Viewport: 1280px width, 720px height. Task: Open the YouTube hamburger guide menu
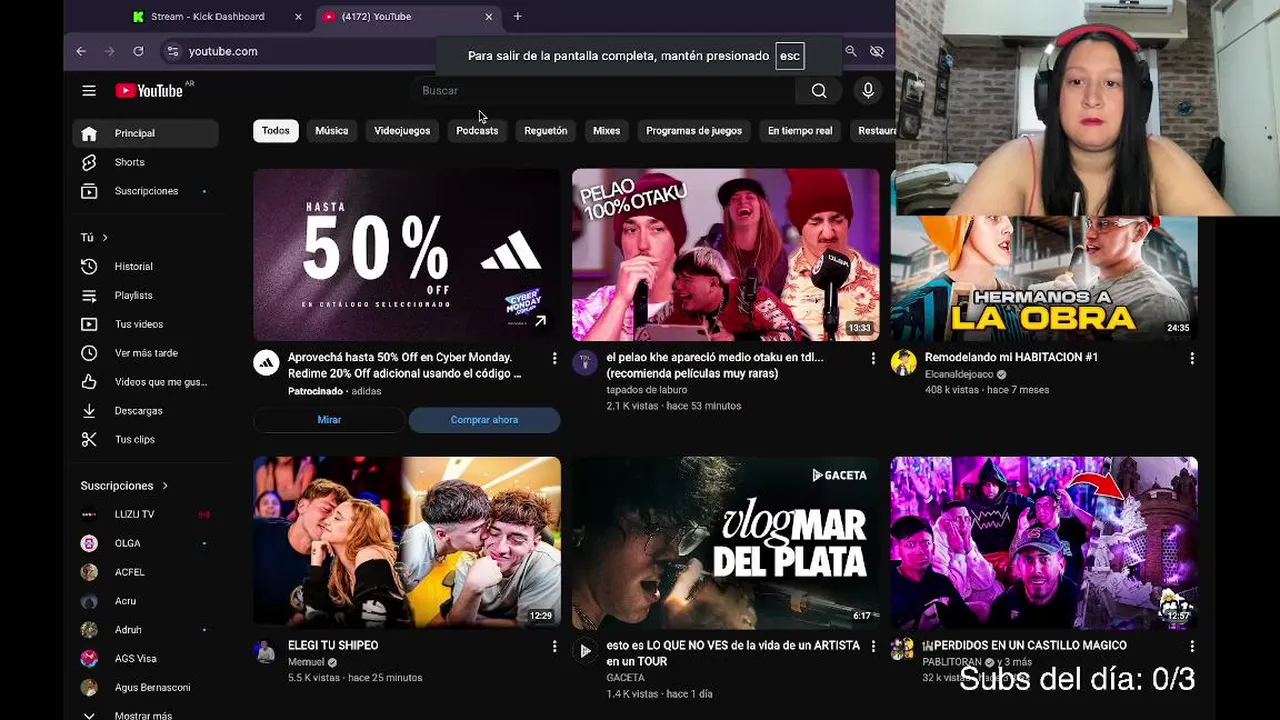click(89, 91)
